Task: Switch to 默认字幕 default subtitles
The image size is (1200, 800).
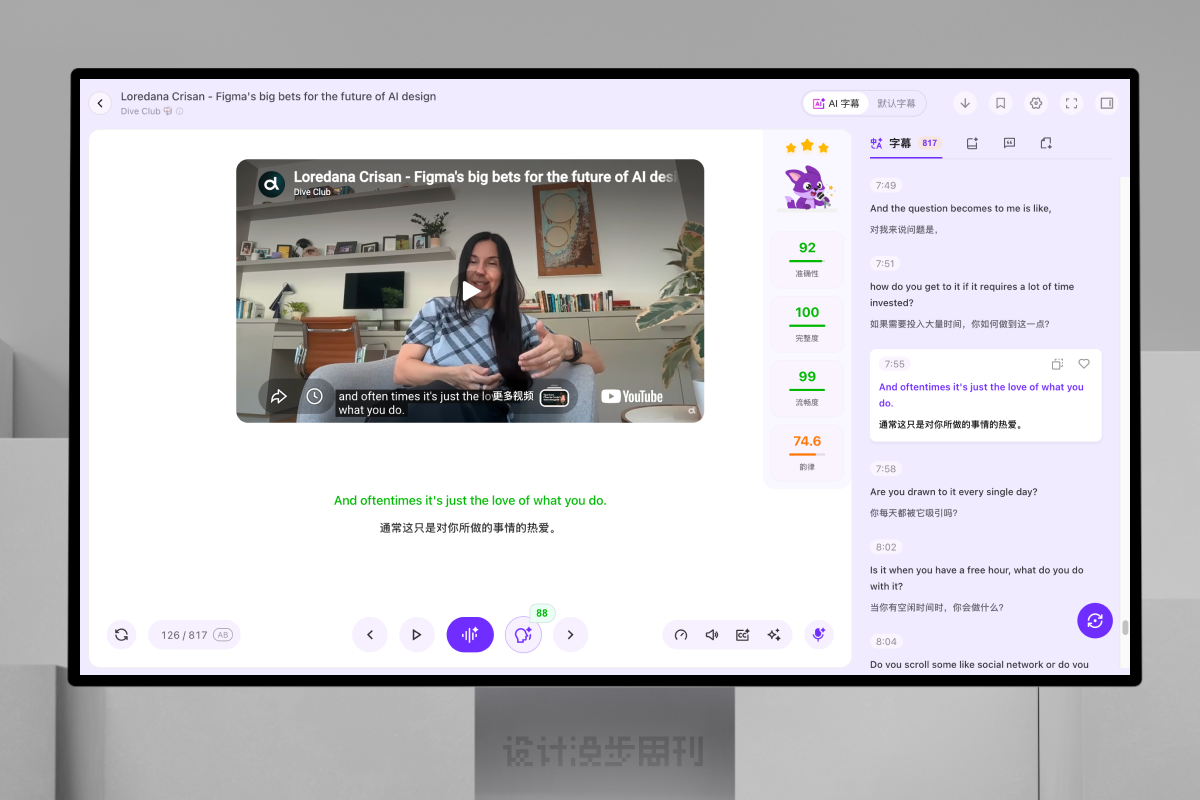Action: (896, 103)
